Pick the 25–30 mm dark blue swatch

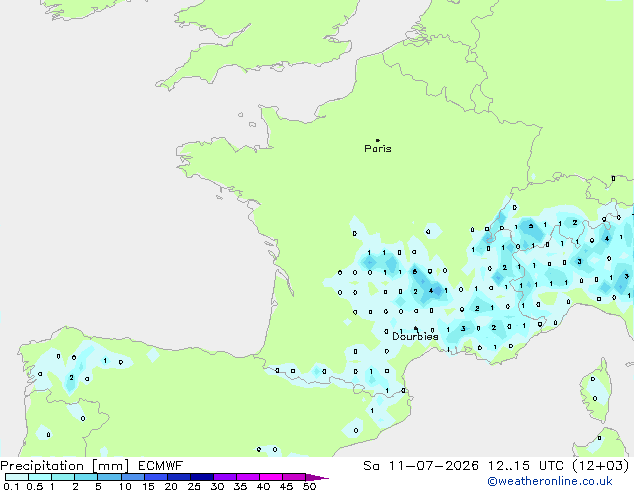(x=202, y=477)
